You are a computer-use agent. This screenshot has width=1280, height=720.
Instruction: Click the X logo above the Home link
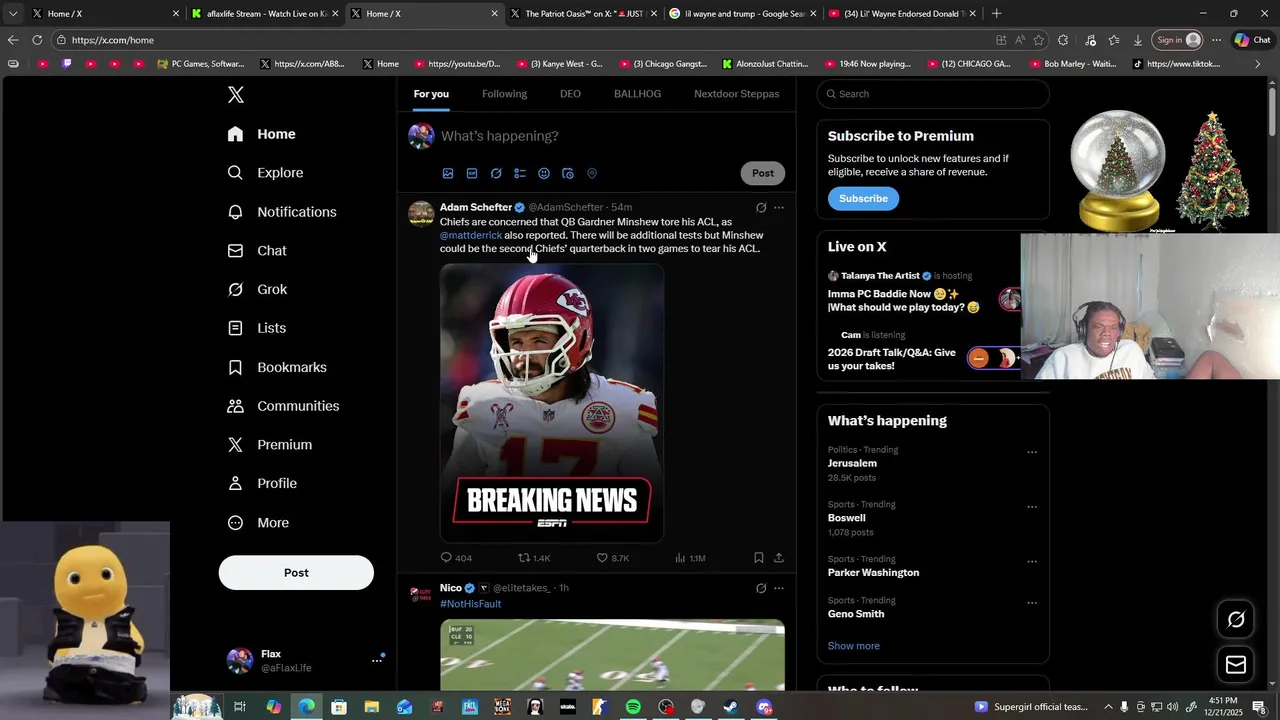235,95
